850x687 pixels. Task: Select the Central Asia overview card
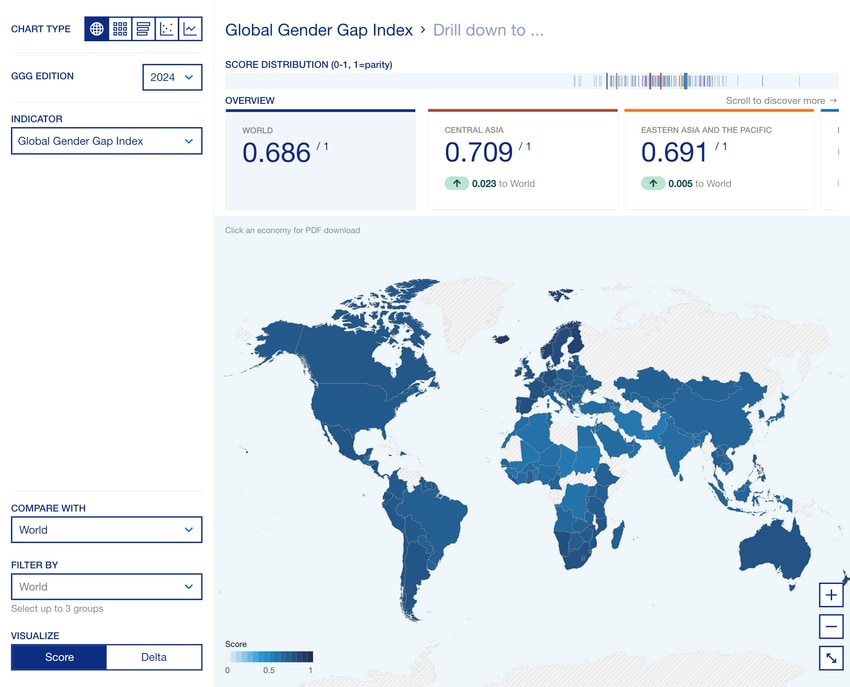[x=523, y=159]
